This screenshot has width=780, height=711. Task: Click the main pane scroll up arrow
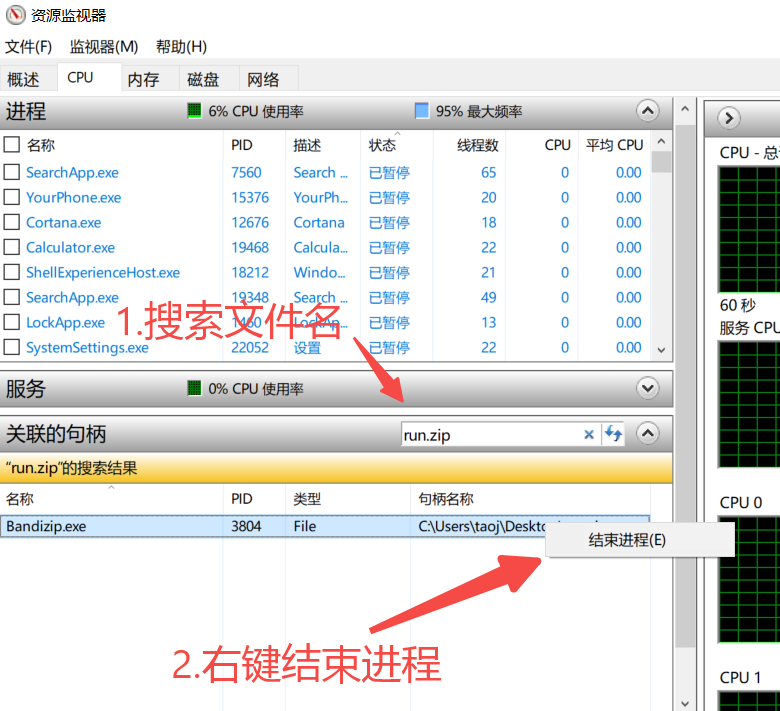685,108
